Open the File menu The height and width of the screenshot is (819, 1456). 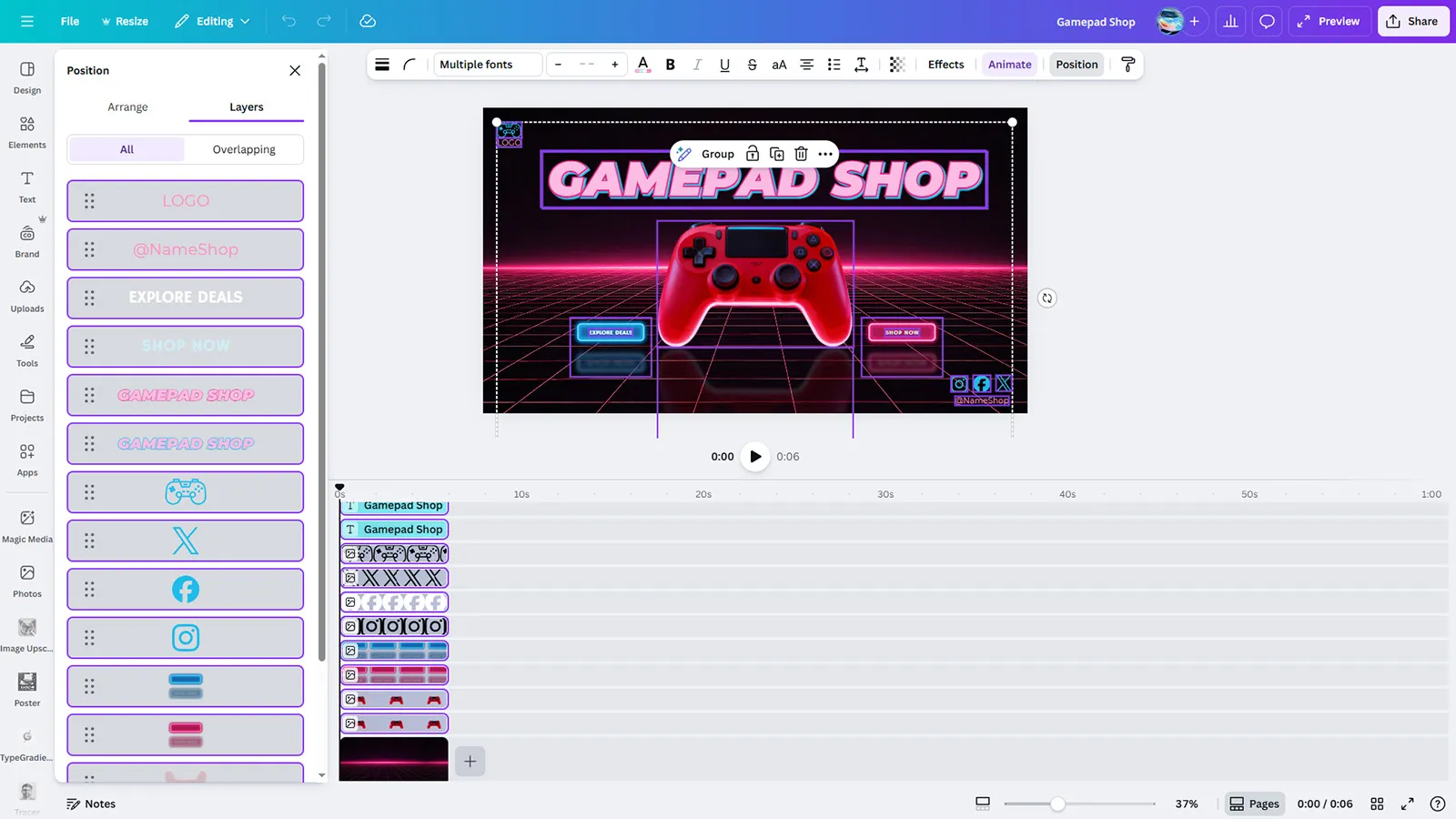[70, 21]
